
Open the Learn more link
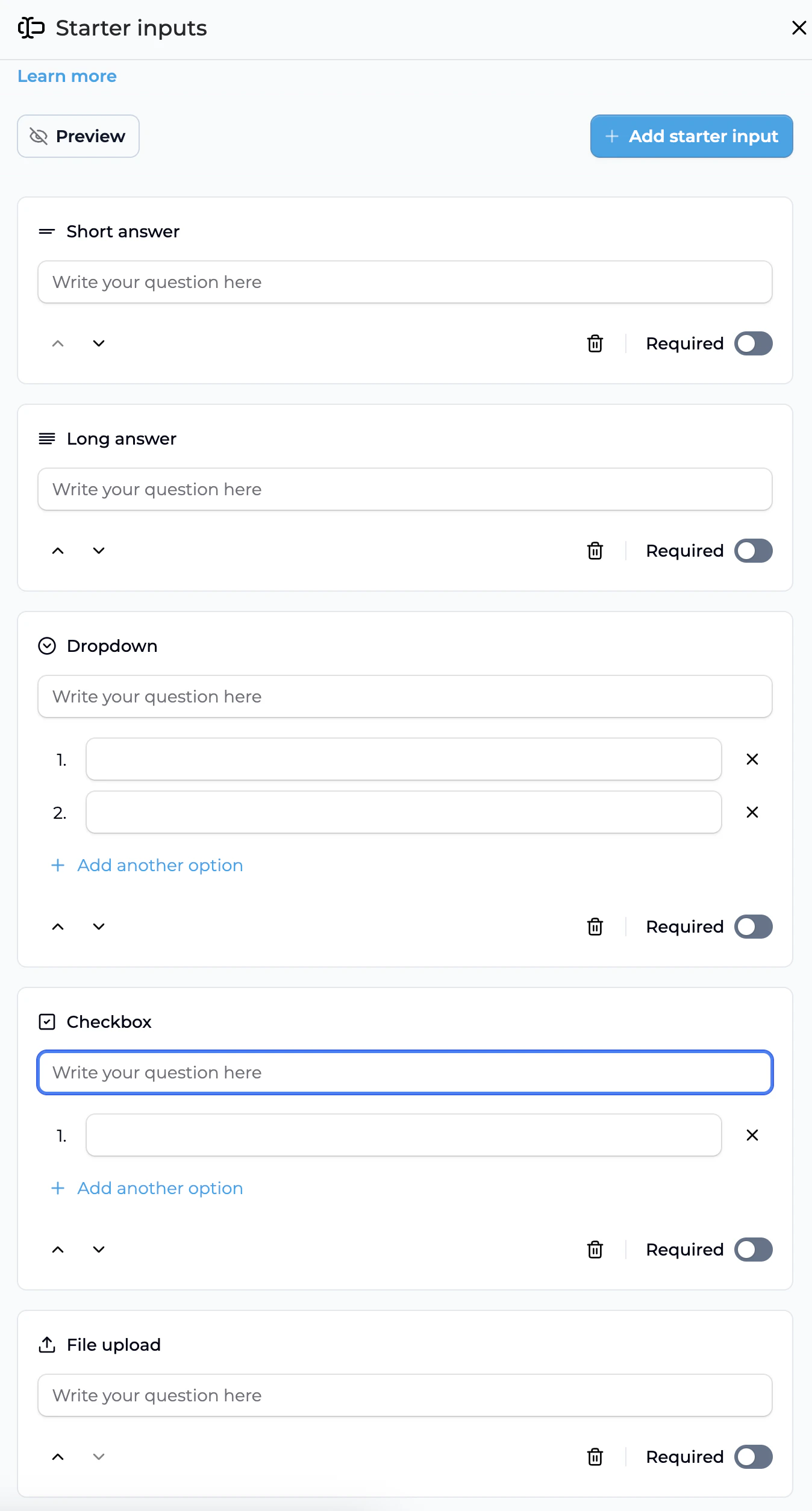coord(66,76)
